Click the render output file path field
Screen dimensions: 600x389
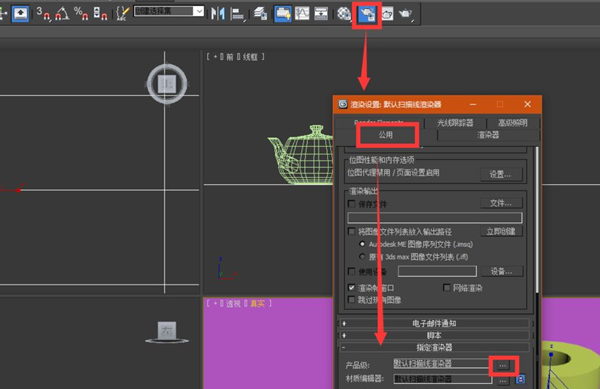pyautogui.click(x=435, y=218)
